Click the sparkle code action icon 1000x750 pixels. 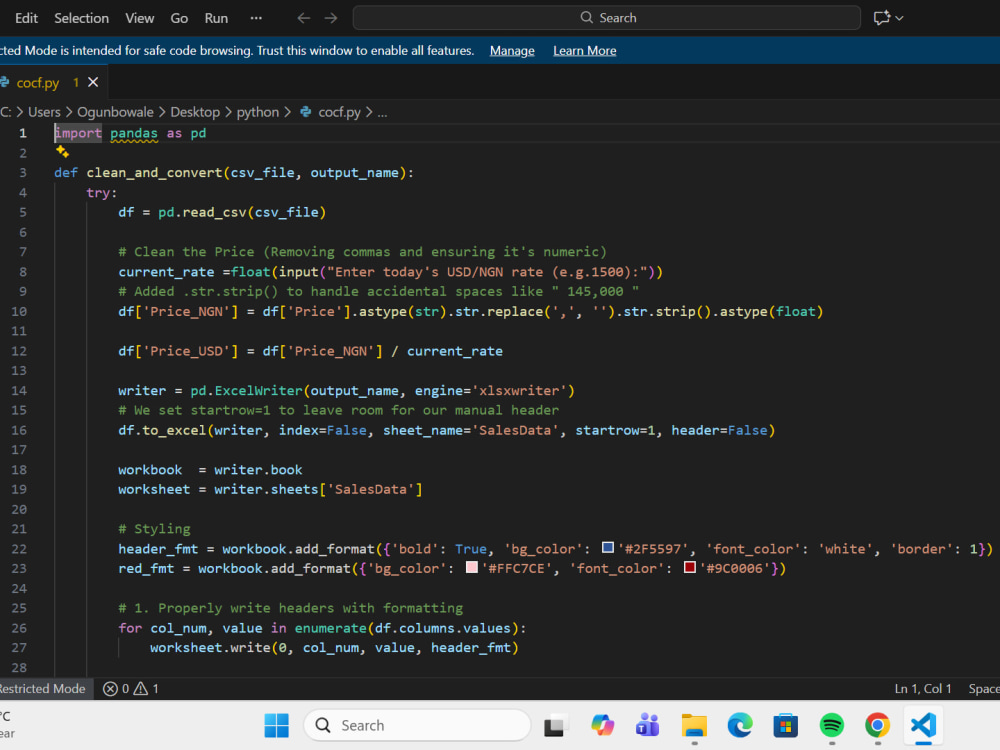coord(62,152)
